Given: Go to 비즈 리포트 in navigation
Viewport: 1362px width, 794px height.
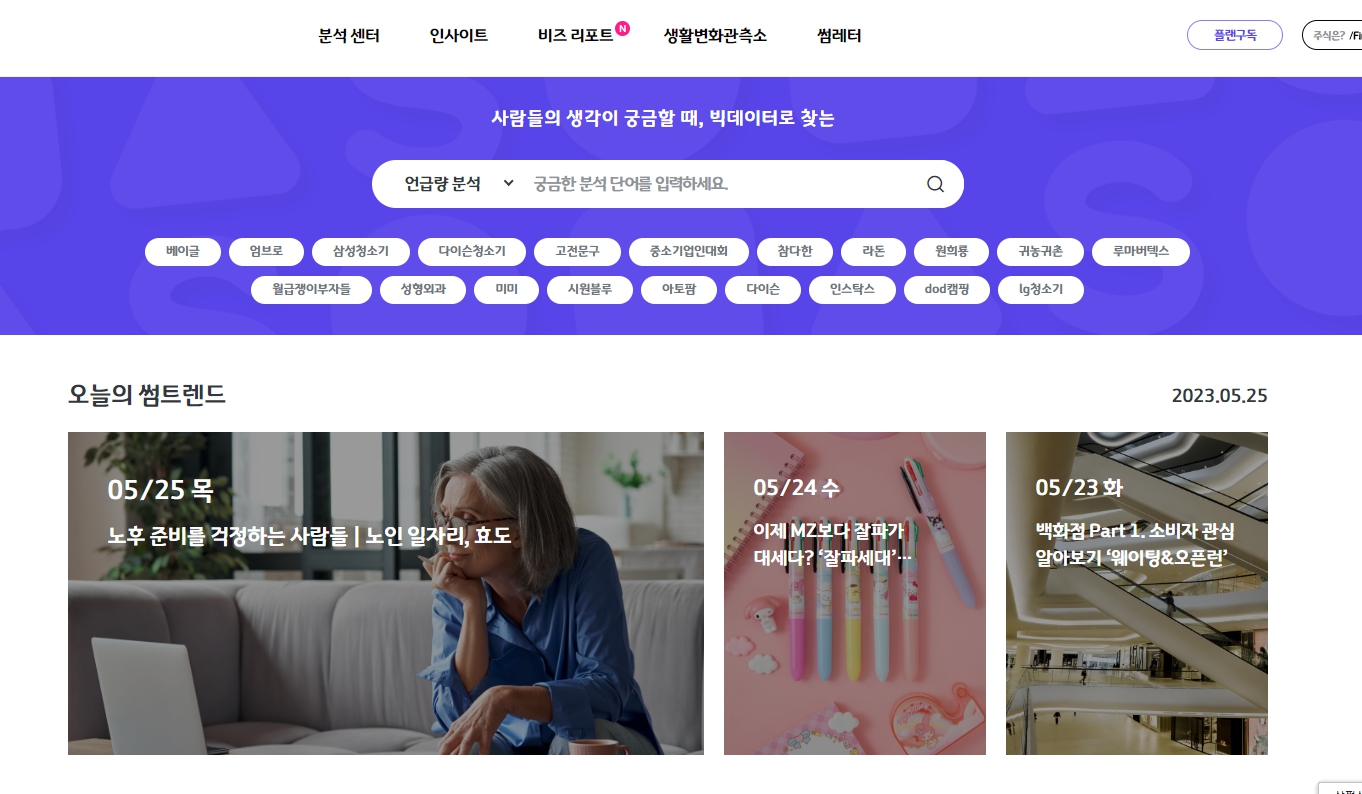Looking at the screenshot, I should tap(575, 36).
